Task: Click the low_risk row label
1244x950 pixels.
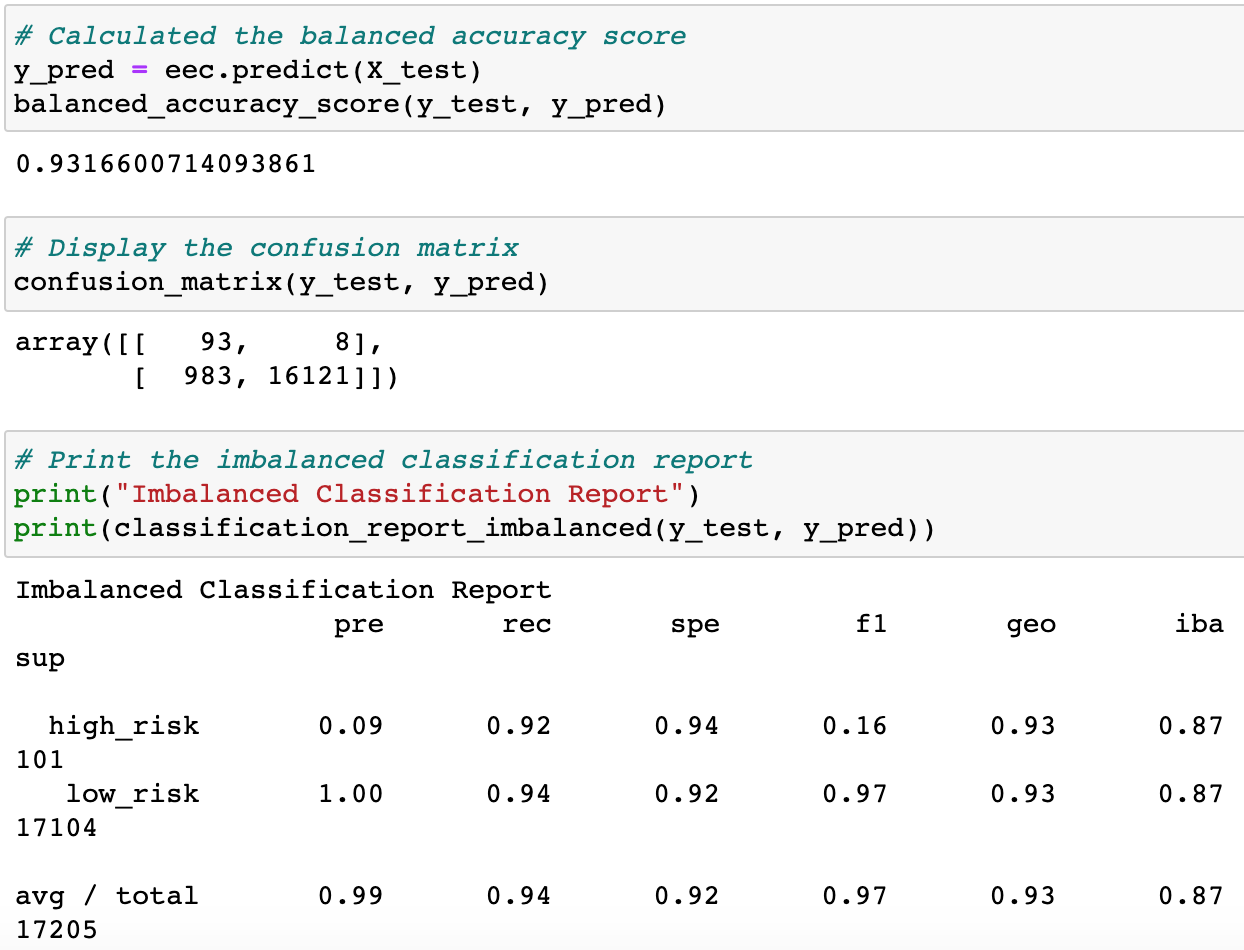Action: [x=133, y=795]
